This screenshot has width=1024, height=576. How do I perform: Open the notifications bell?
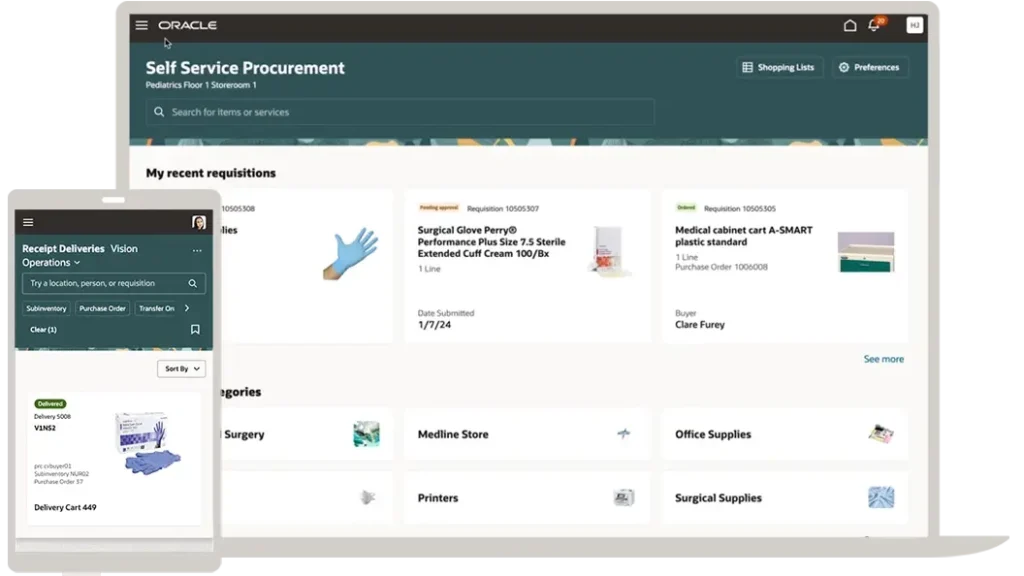[x=874, y=25]
